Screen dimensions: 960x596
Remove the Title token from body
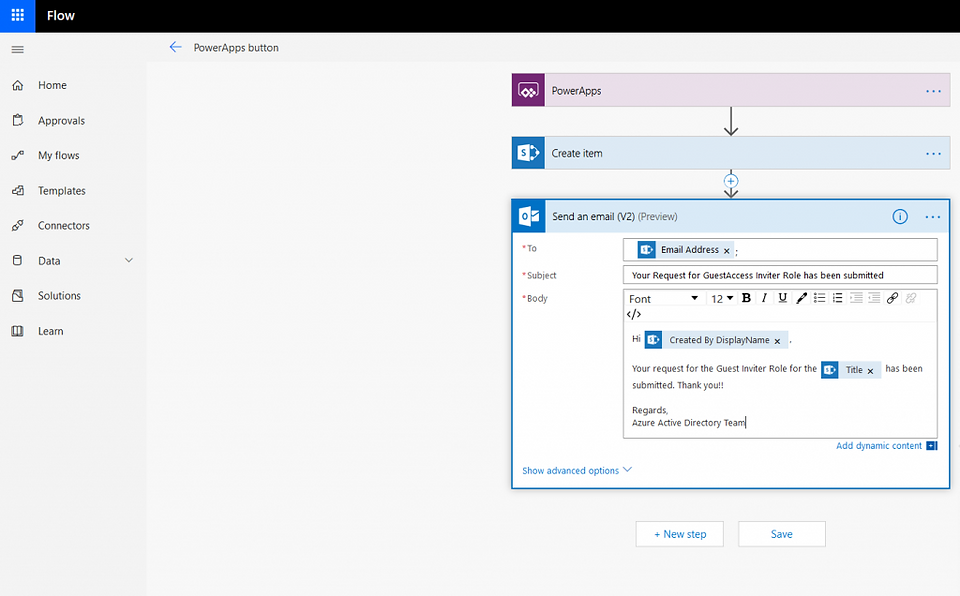click(x=870, y=371)
